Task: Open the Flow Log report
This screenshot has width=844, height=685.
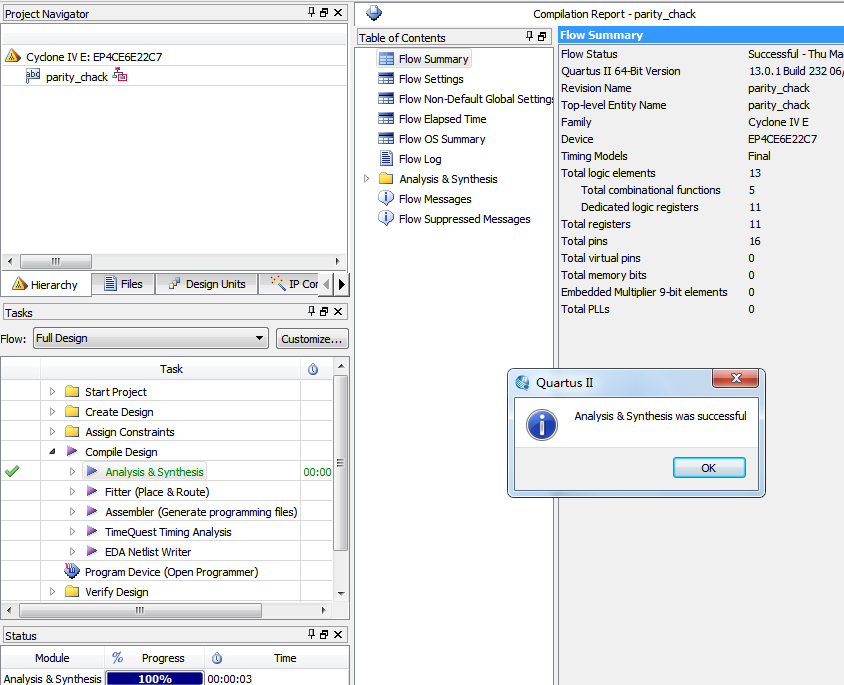Action: (x=420, y=159)
